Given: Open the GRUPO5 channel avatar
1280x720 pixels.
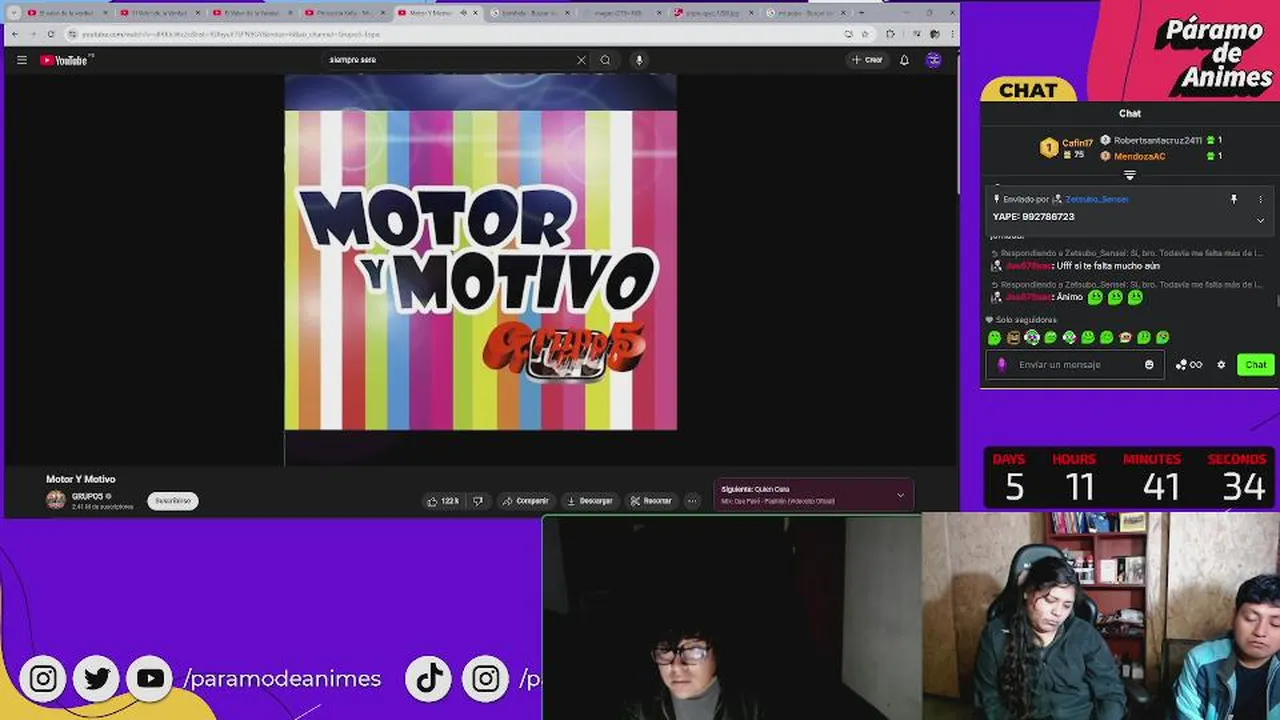Looking at the screenshot, I should click(x=56, y=500).
